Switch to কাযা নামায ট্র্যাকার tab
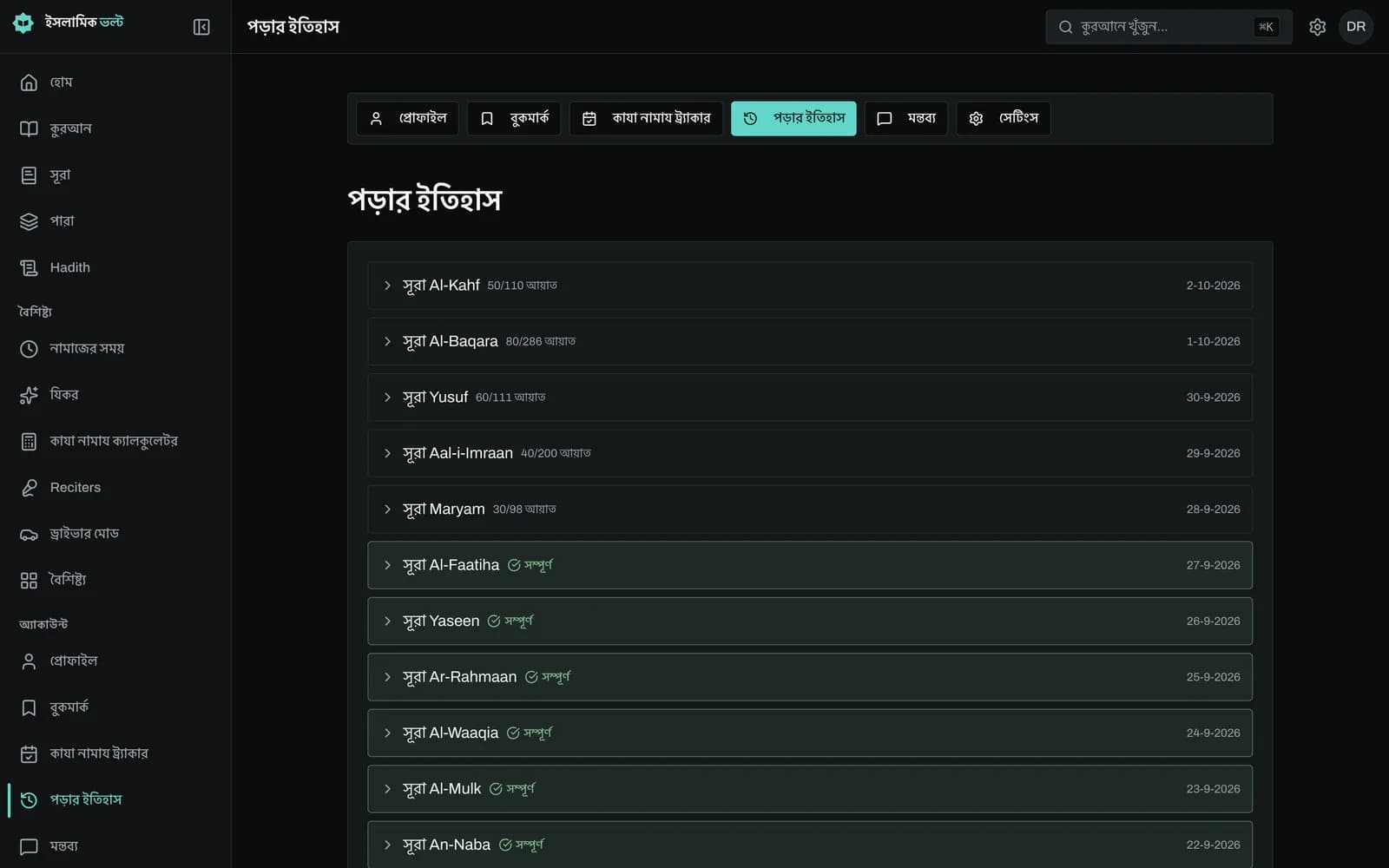Viewport: 1389px width, 868px height. pos(646,118)
